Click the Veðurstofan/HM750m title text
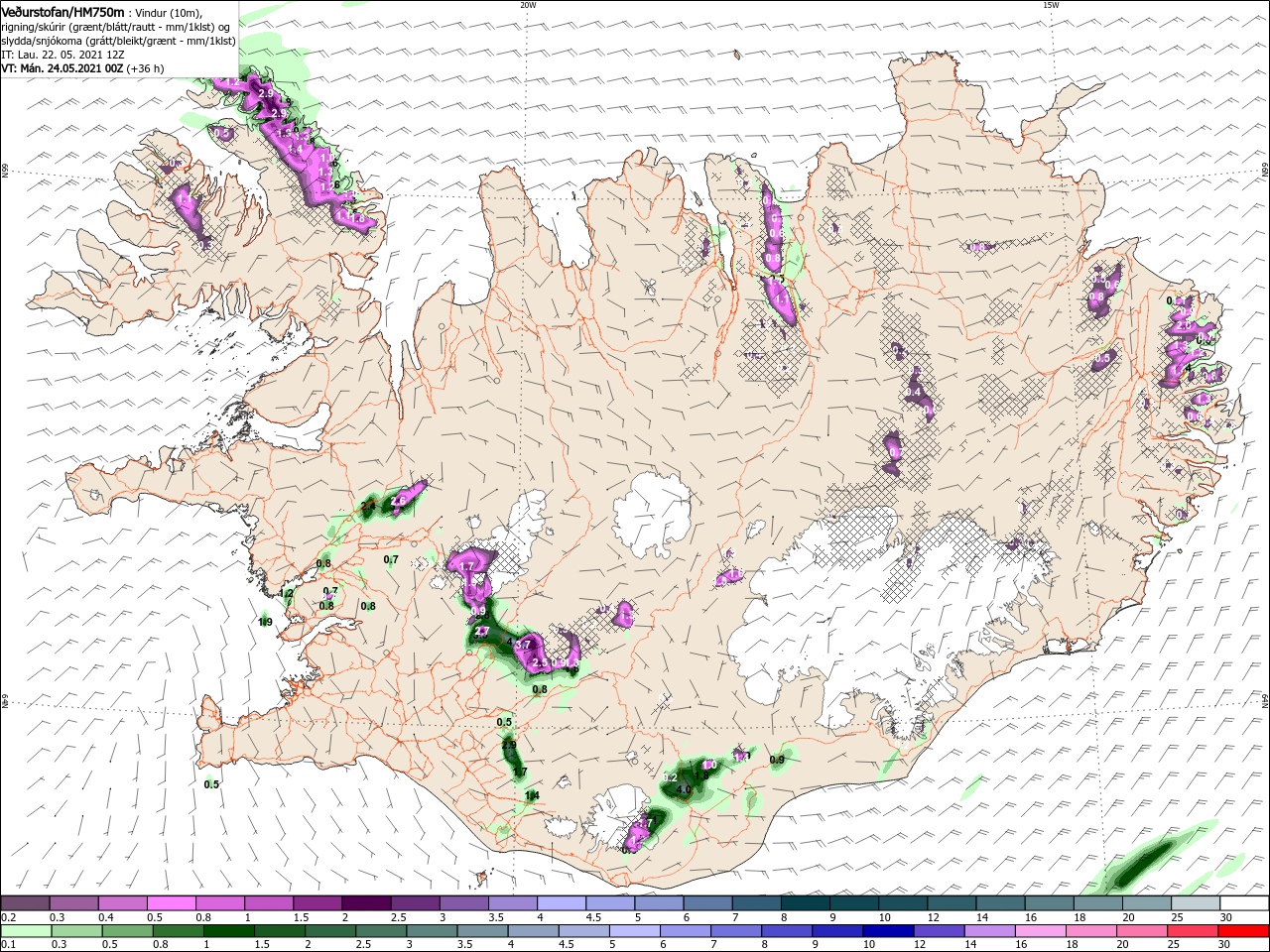The height and width of the screenshot is (952, 1270). click(x=63, y=11)
